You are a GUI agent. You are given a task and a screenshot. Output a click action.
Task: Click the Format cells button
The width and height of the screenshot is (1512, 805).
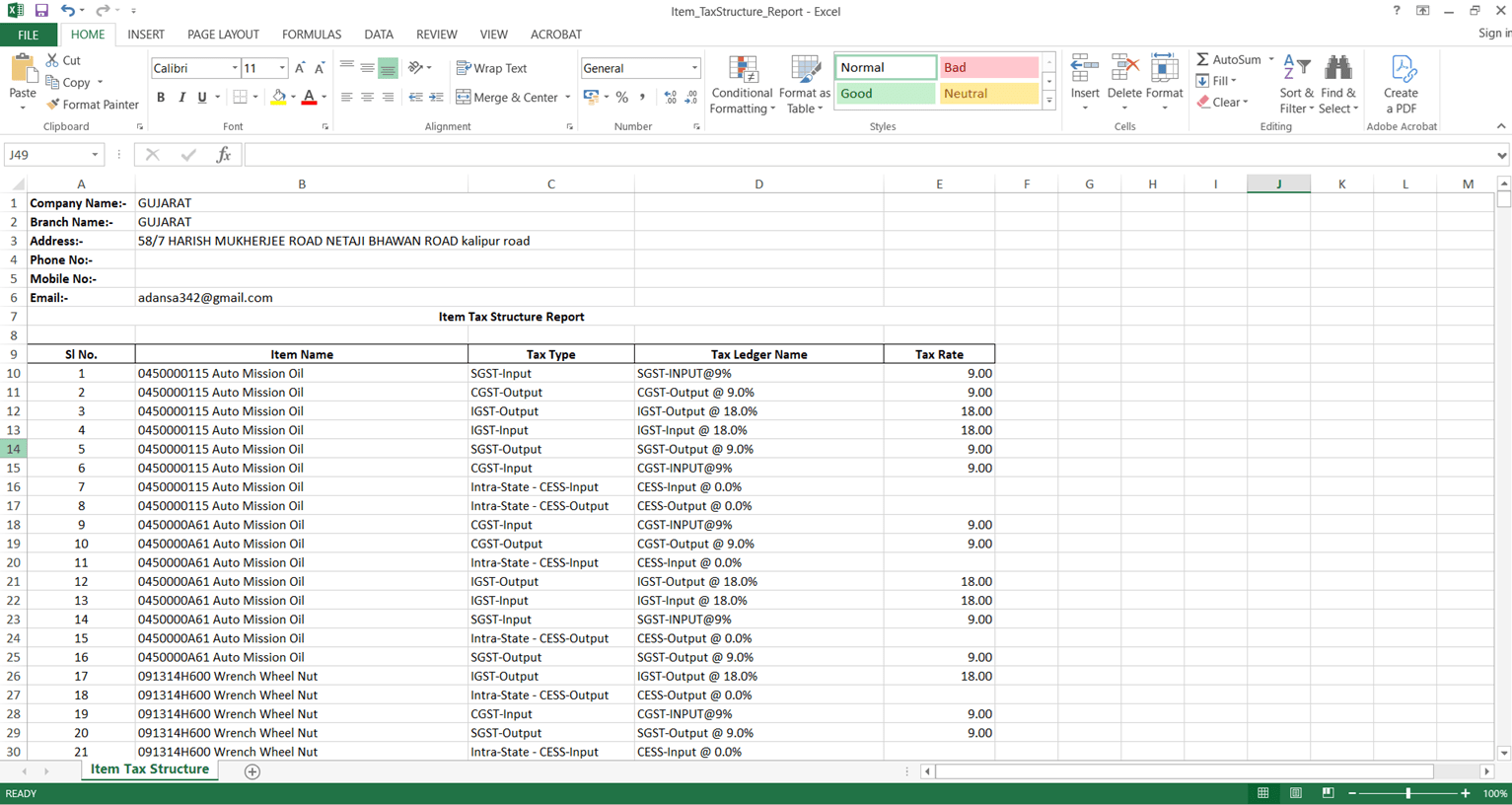(x=1165, y=83)
